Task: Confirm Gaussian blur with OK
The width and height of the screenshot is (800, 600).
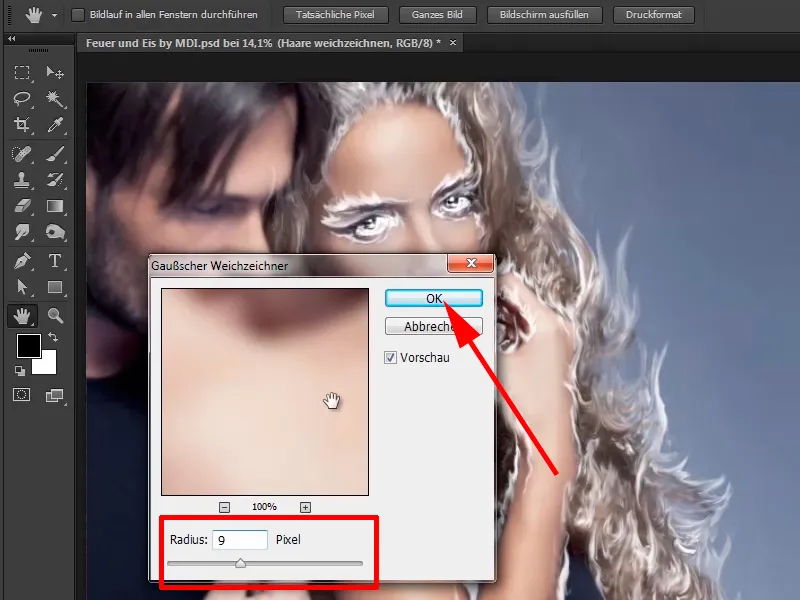Action: pyautogui.click(x=434, y=298)
